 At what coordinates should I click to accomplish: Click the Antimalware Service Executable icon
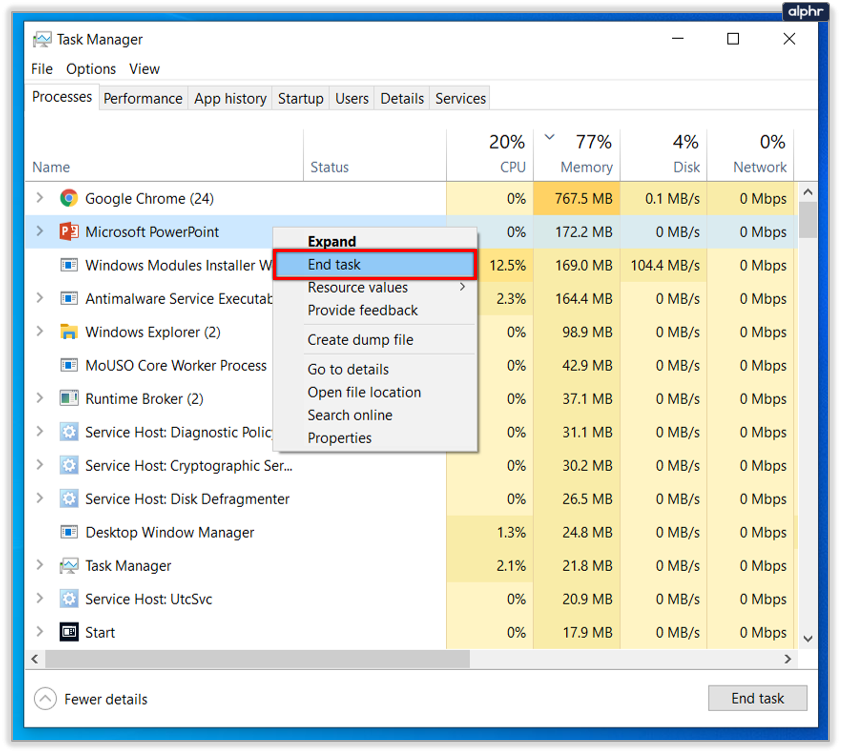coord(69,298)
